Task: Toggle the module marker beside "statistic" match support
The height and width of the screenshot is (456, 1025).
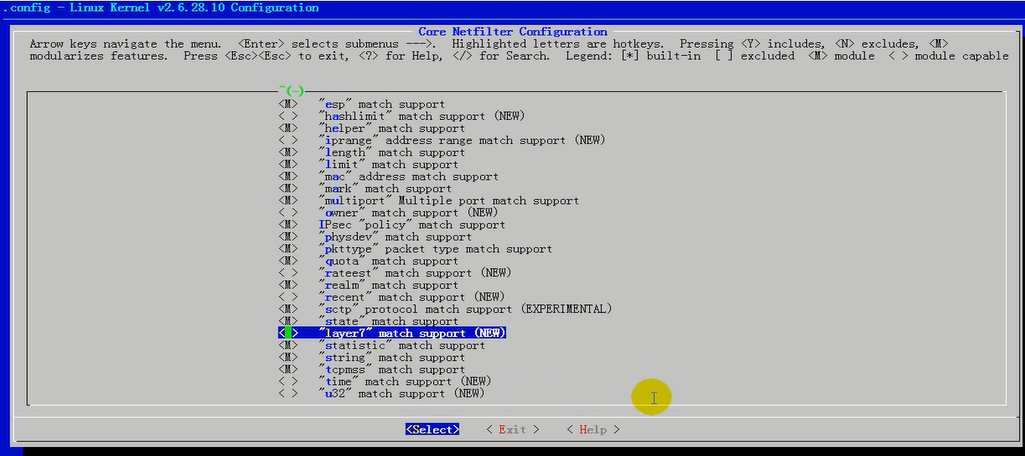Action: pyautogui.click(x=288, y=346)
